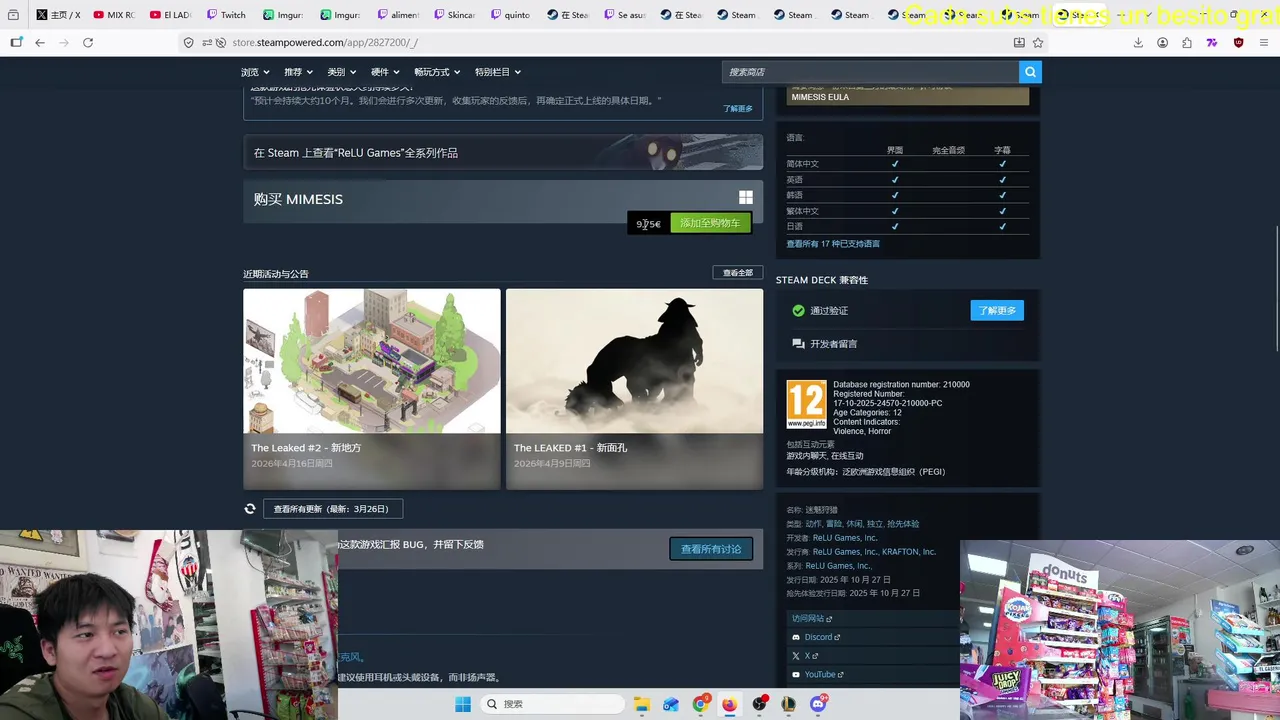Open the Firefox hamburger menu

coord(1264,42)
